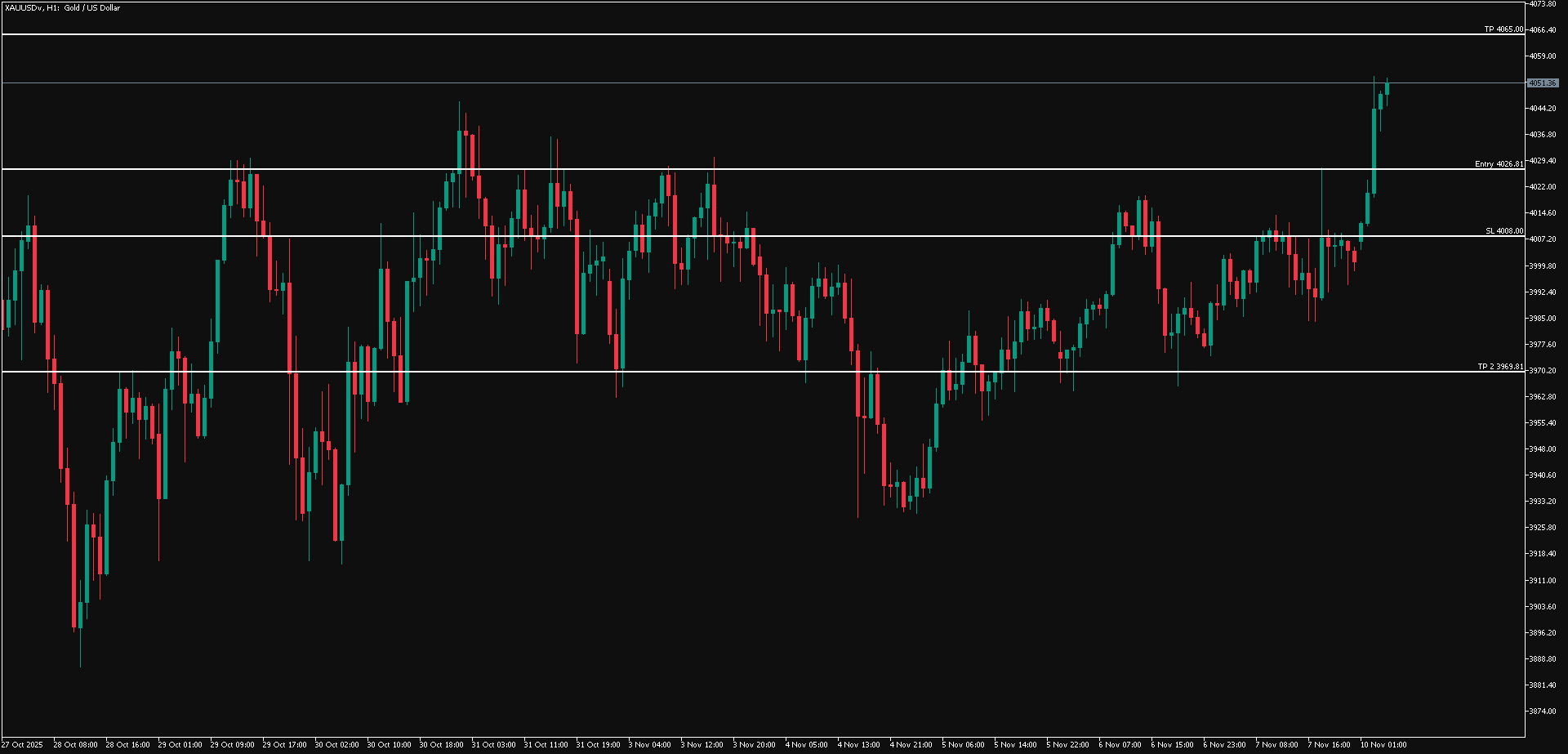1568x754 pixels.
Task: Click the XAUUSDv, H1 chart title
Action: coord(62,8)
